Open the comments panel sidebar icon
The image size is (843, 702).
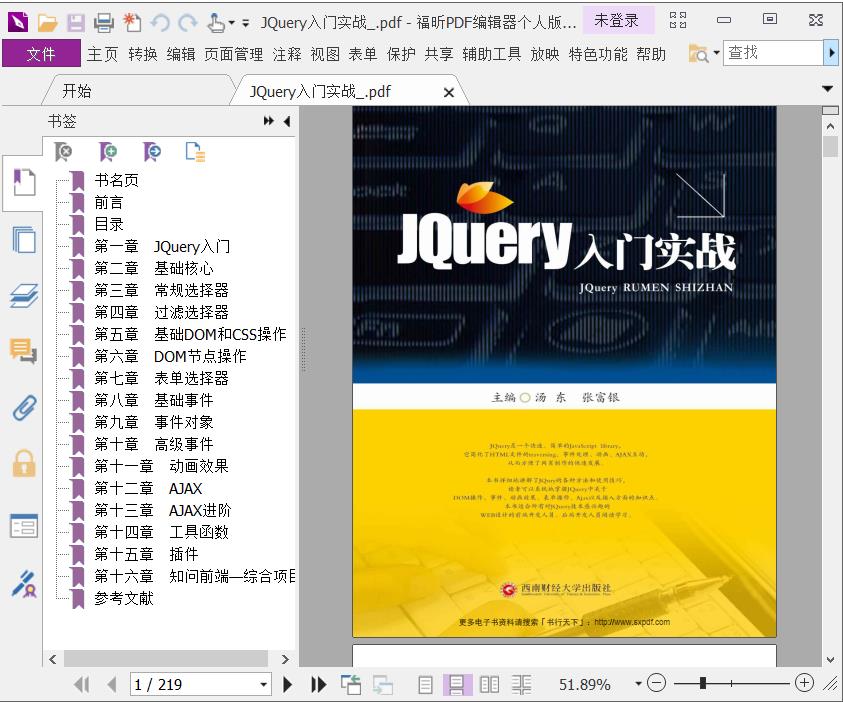pos(24,350)
